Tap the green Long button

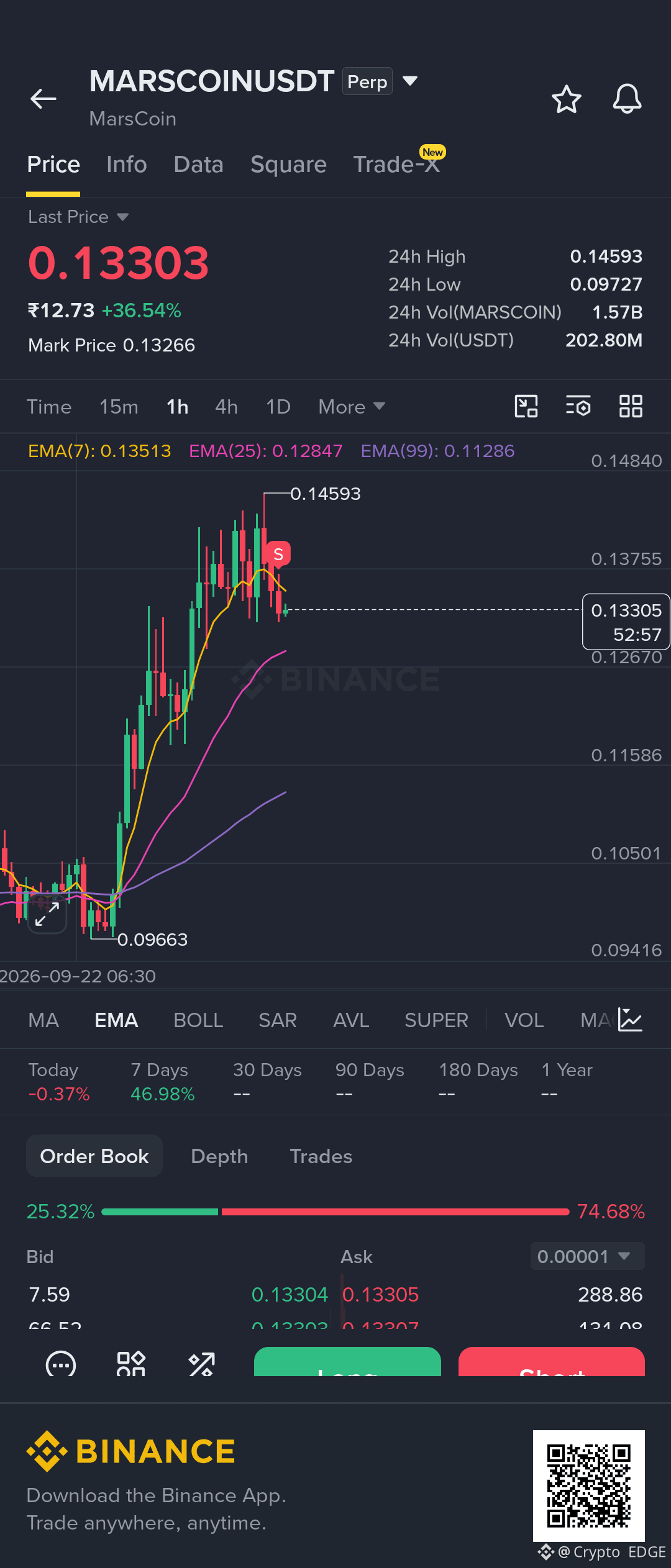(347, 1362)
